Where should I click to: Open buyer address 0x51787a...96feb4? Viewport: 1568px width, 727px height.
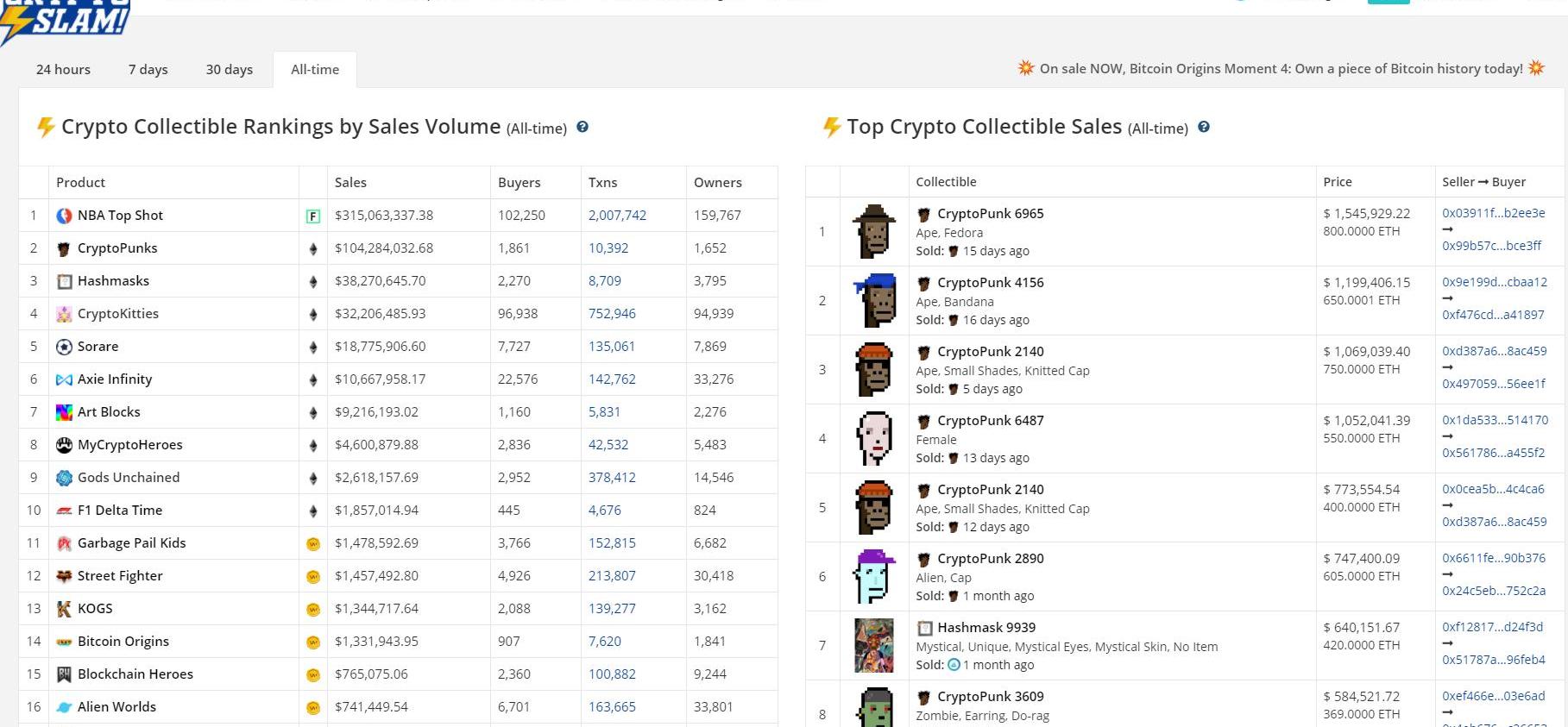click(1494, 660)
